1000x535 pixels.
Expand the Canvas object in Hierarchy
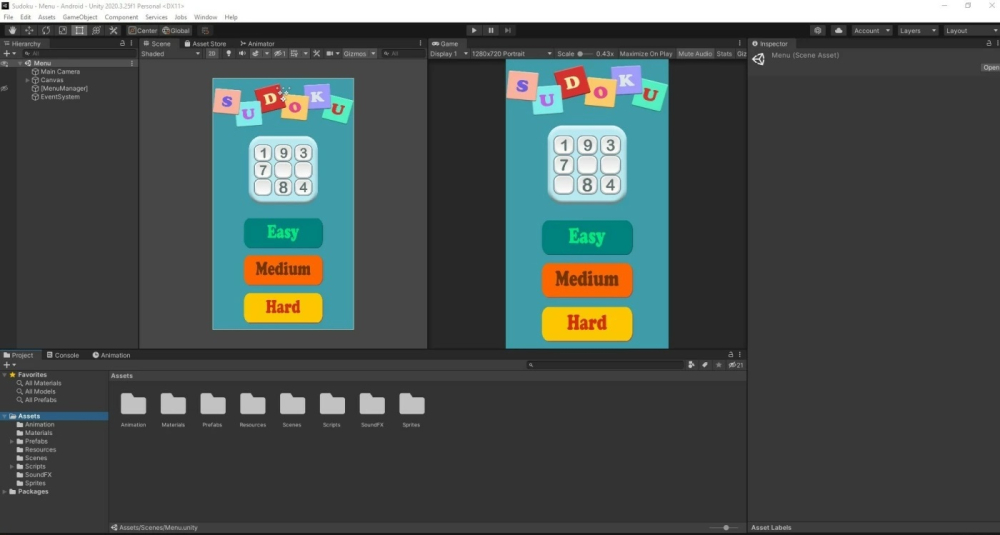point(27,80)
